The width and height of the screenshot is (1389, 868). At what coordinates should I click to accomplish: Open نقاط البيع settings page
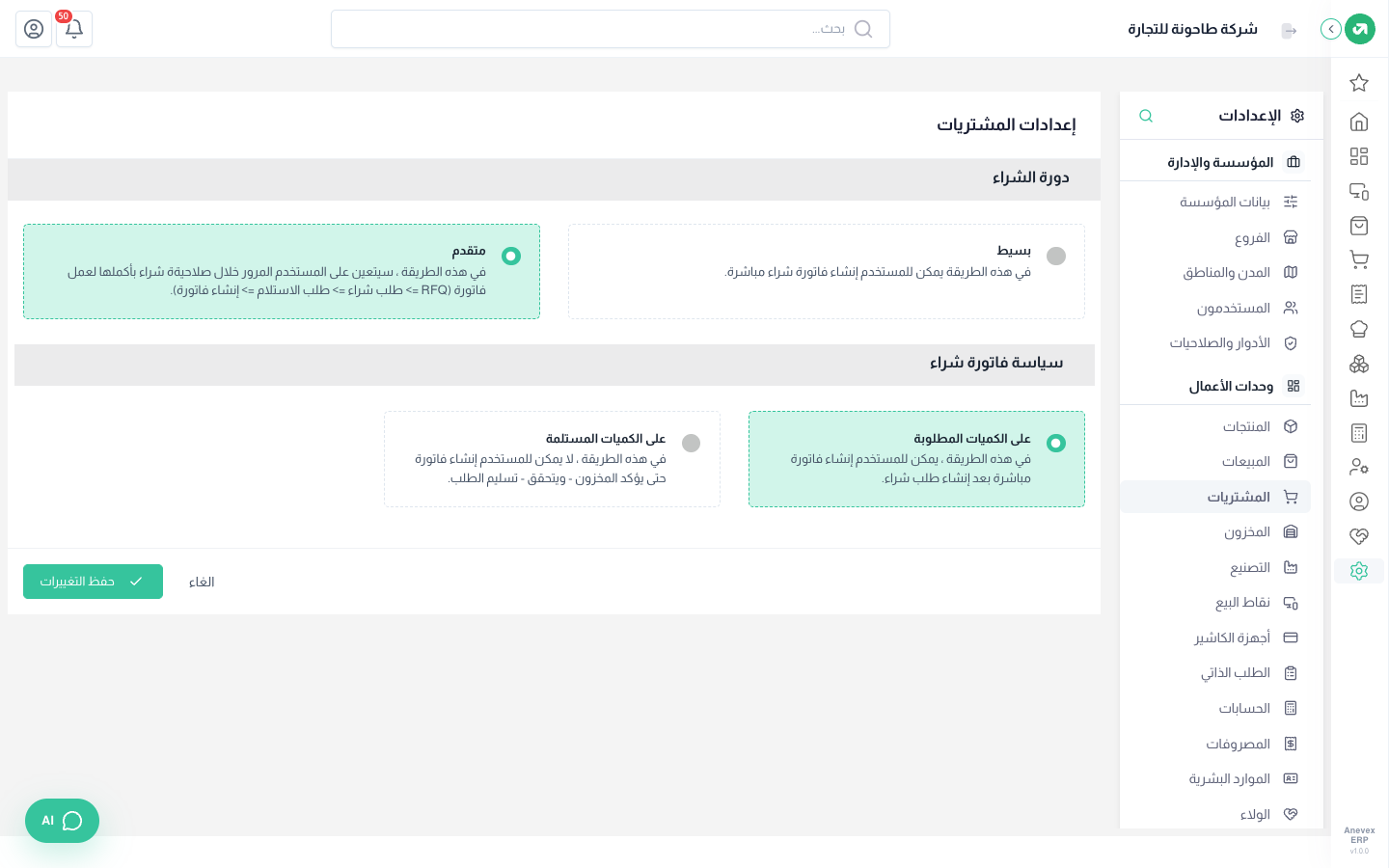1215,602
